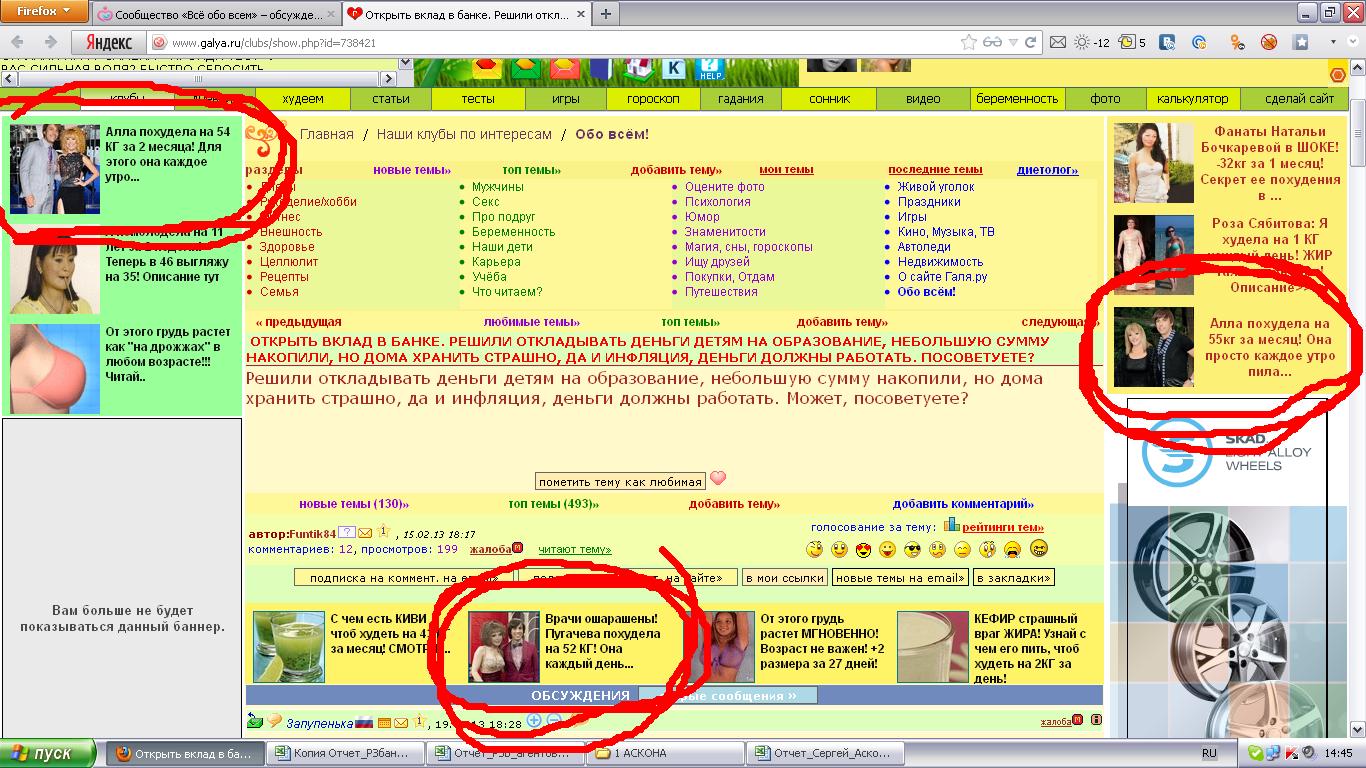
Task: Click the blue K house icon in the header
Action: click(675, 68)
